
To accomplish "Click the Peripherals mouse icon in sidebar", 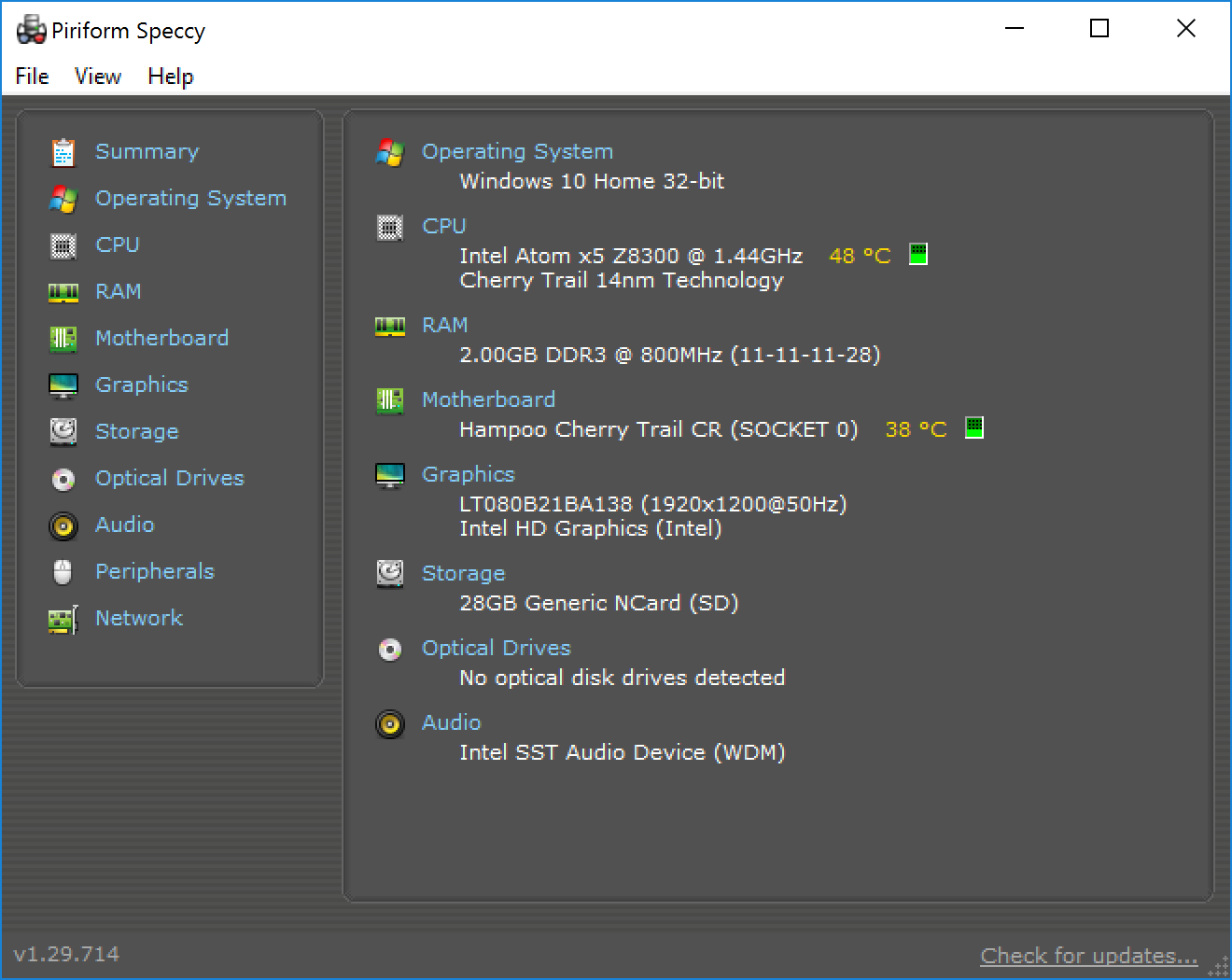I will pyautogui.click(x=63, y=572).
